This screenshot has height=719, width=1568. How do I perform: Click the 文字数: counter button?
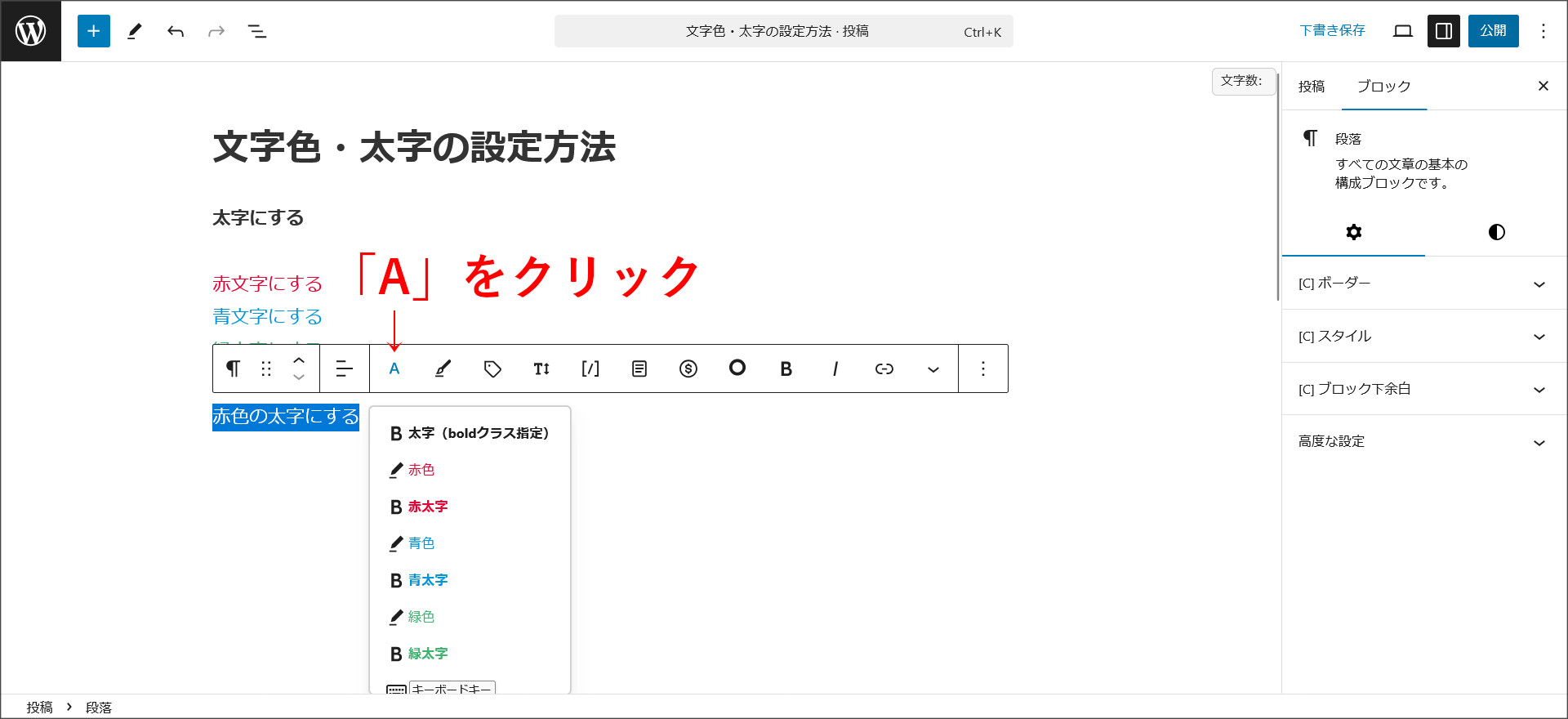(x=1242, y=81)
